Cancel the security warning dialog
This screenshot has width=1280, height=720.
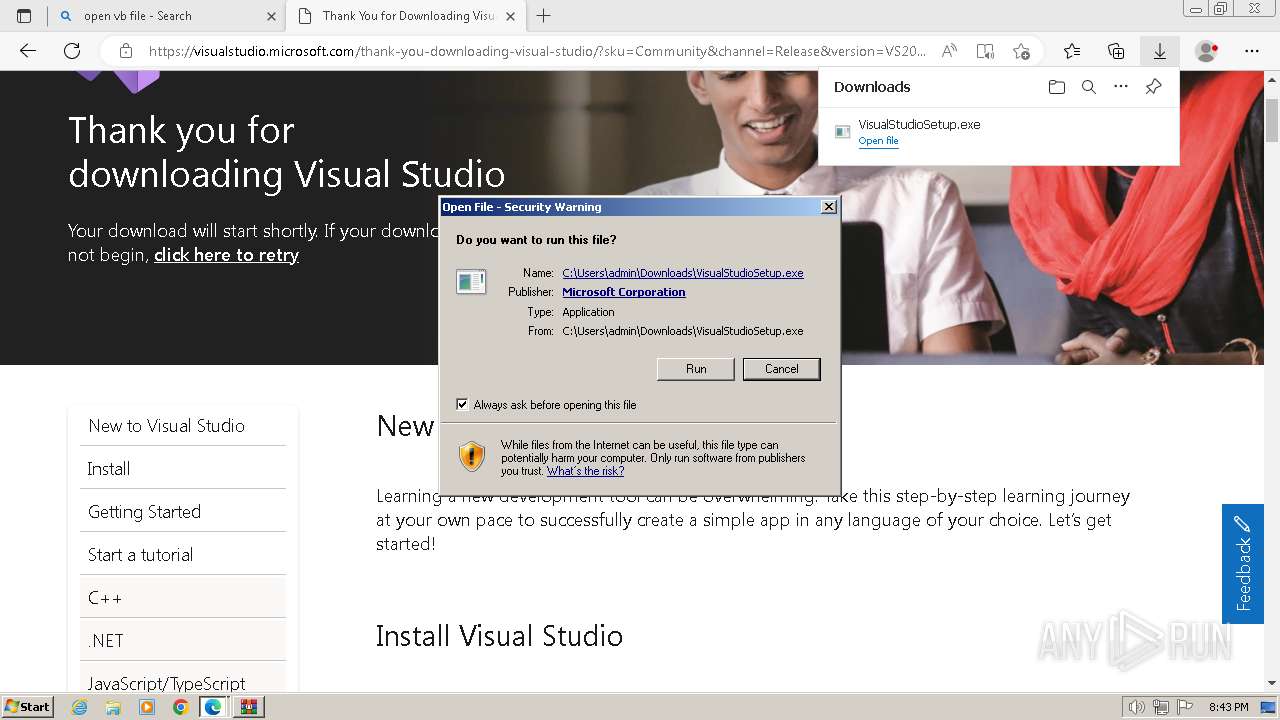(781, 369)
